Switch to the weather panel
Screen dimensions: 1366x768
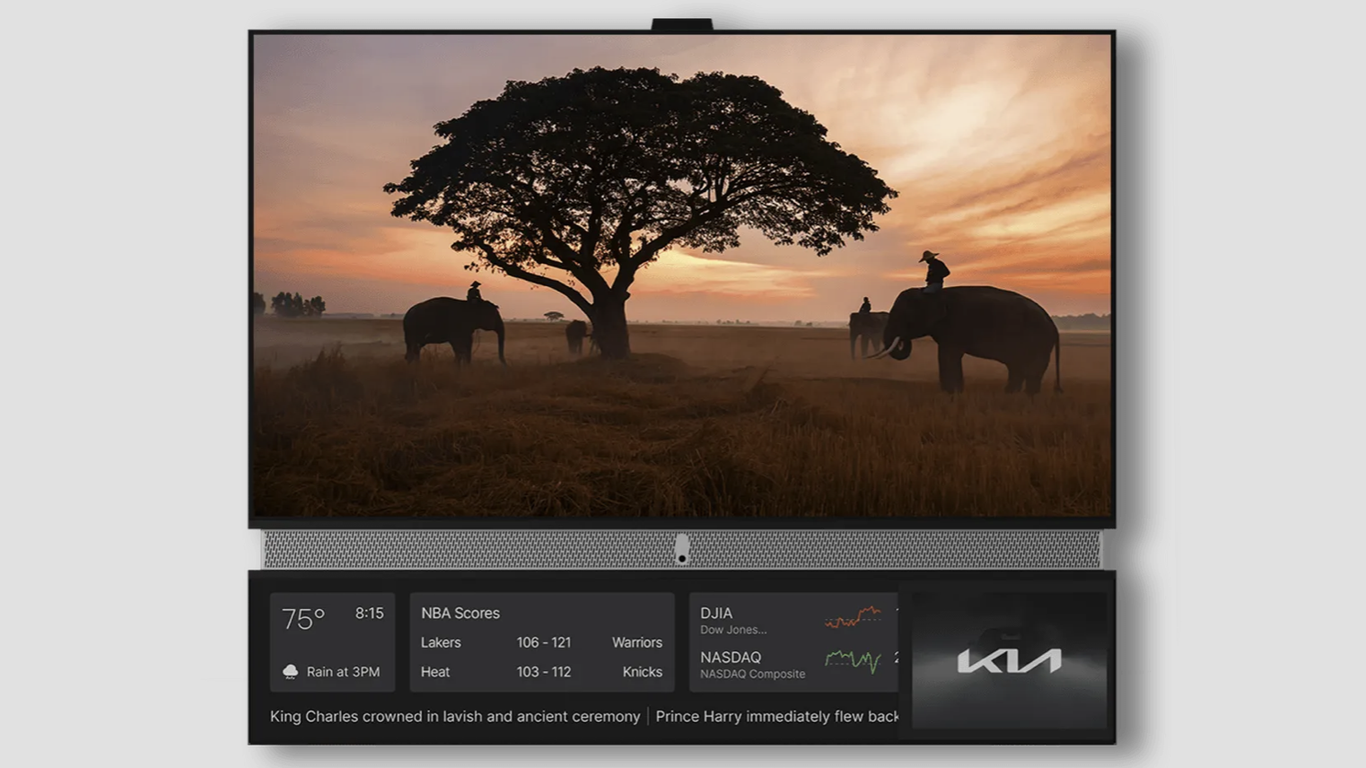click(332, 641)
